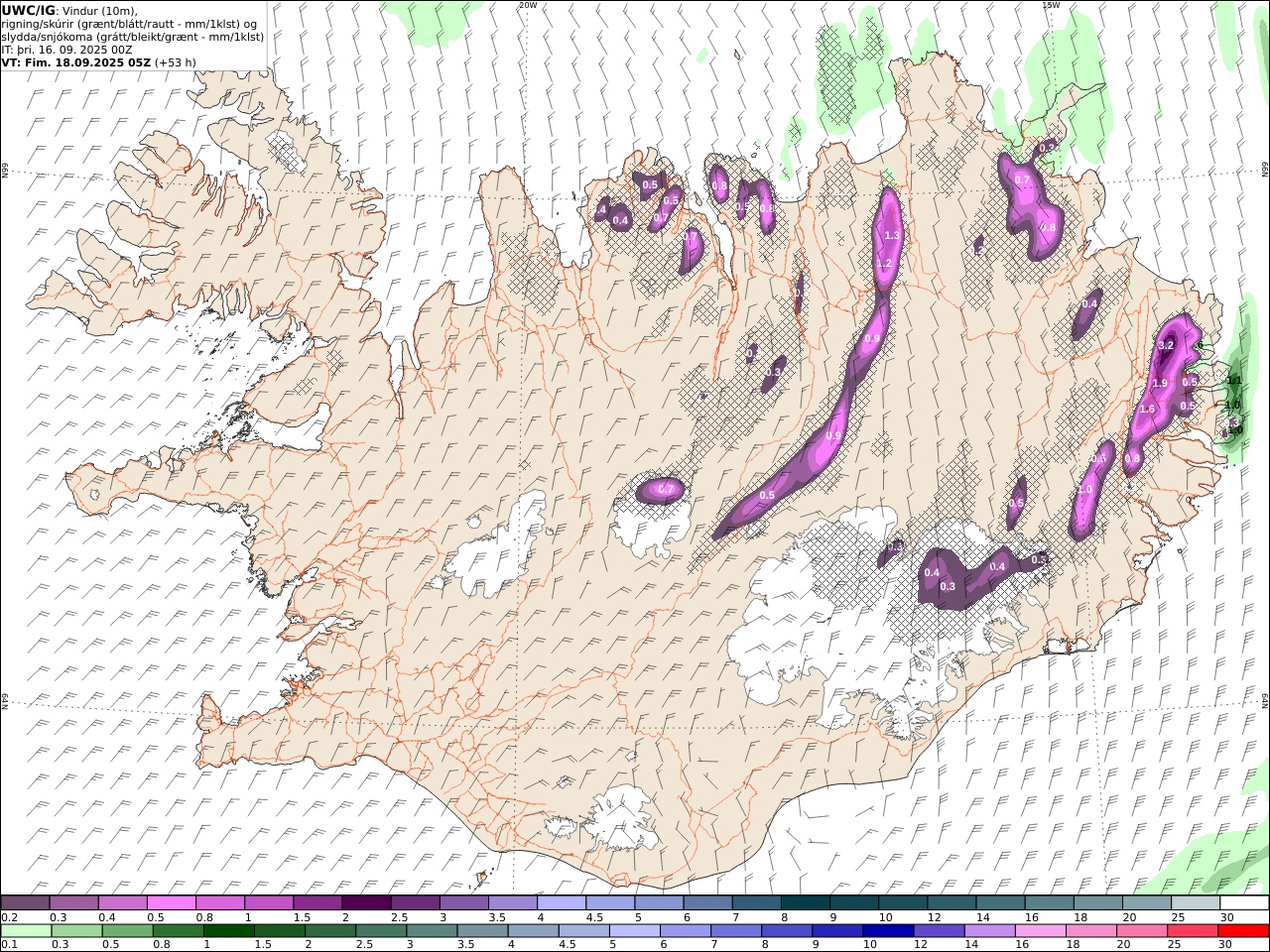Viewport: 1270px width, 952px height.
Task: Select upper legend dark teal swatch 8 to 9
Action: click(x=805, y=902)
